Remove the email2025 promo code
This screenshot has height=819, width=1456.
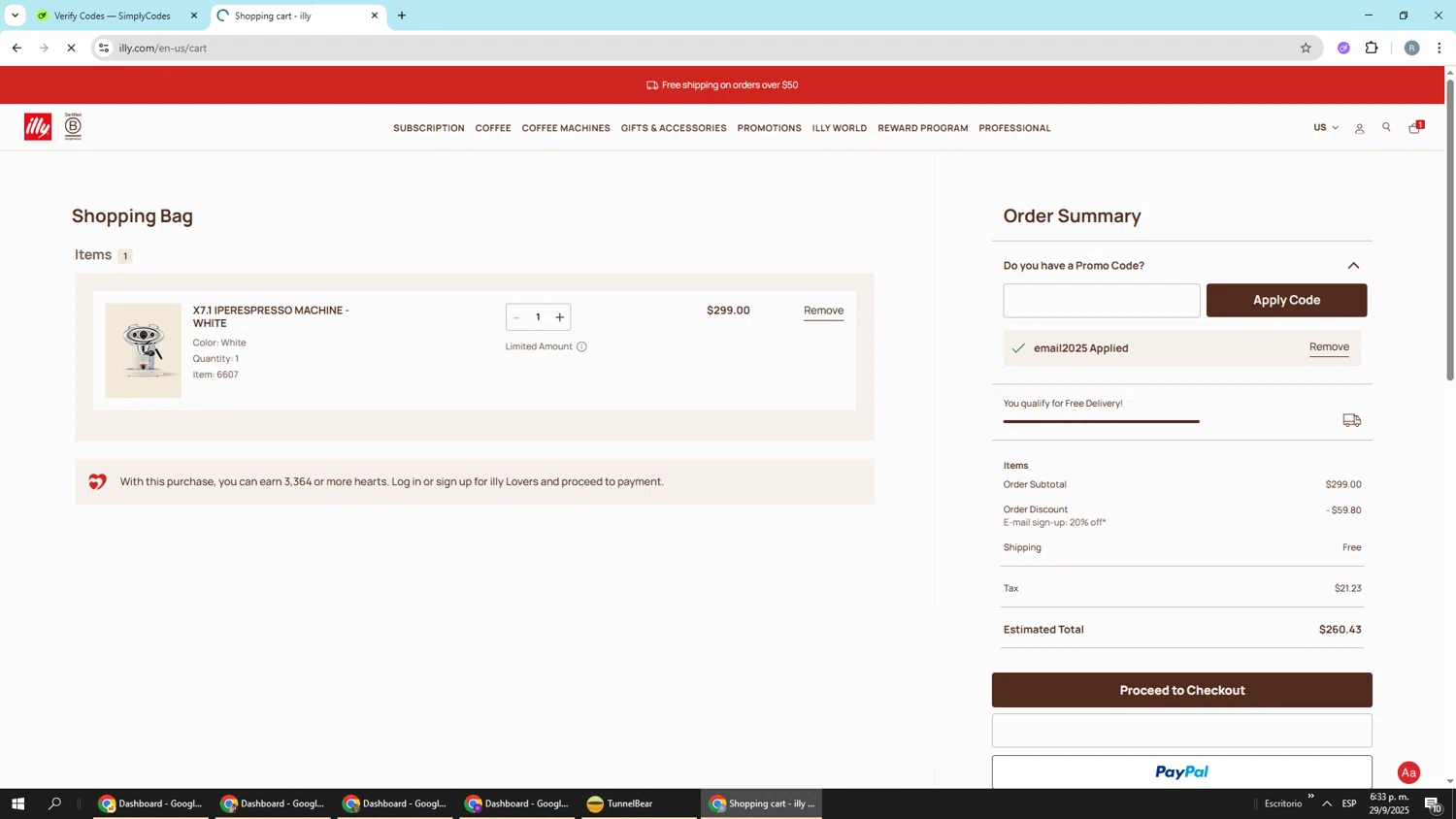(1329, 347)
